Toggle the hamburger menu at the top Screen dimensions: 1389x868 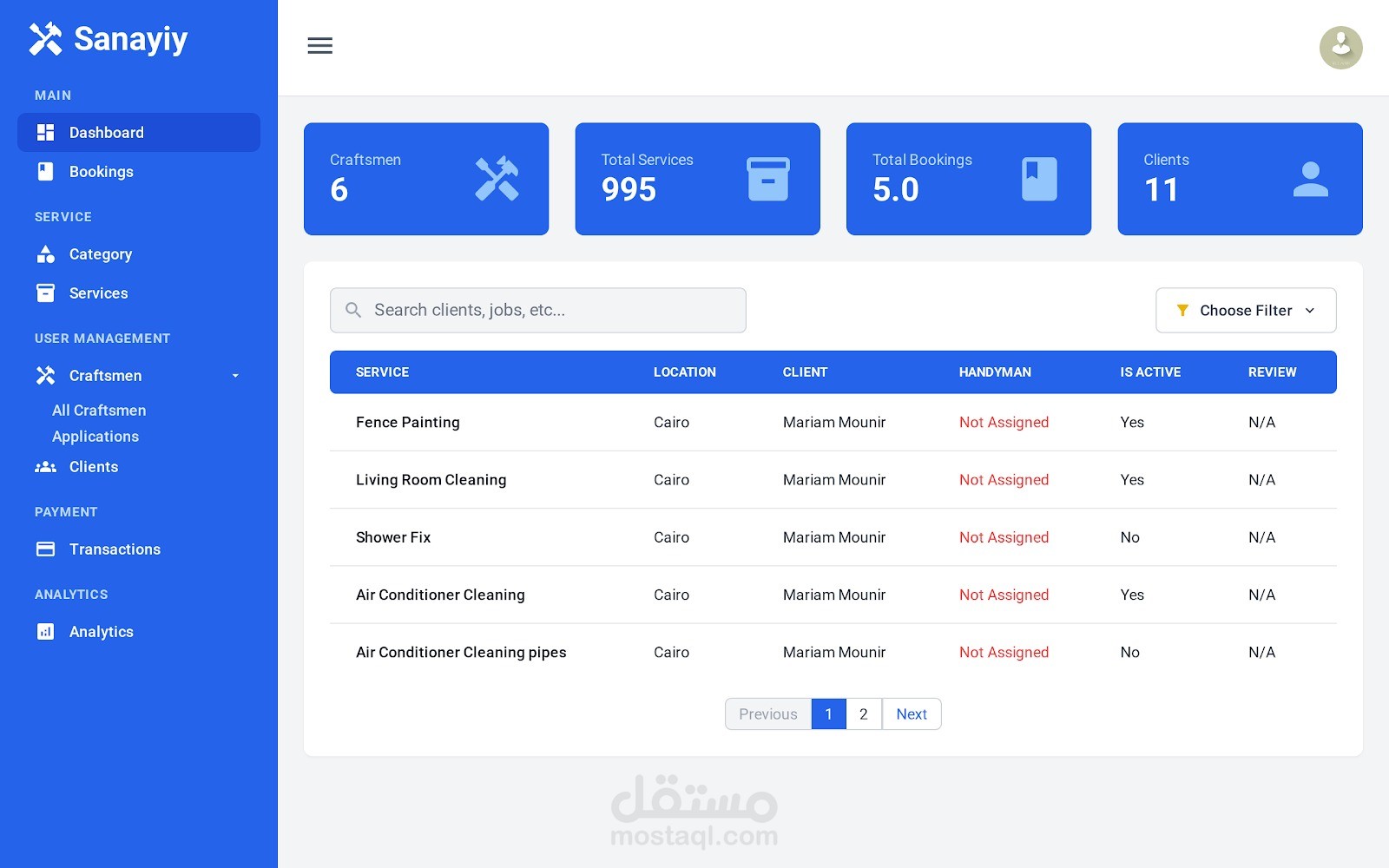(x=320, y=45)
